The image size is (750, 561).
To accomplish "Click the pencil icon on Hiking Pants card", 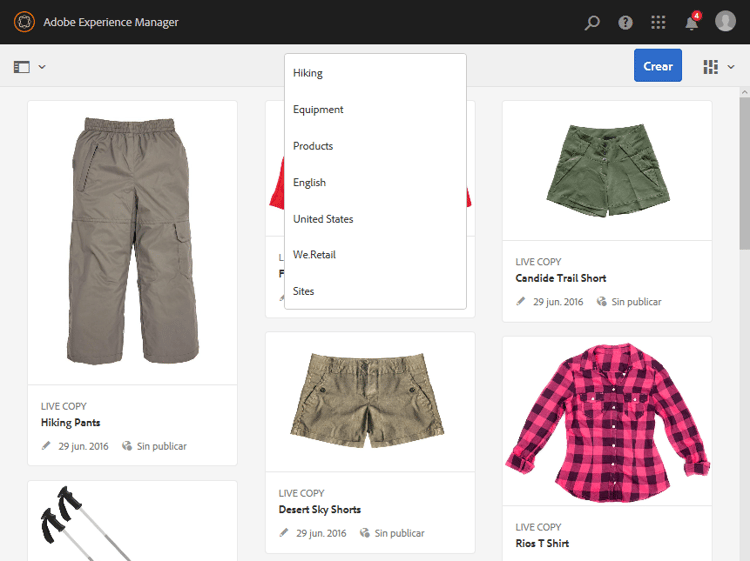I will [x=46, y=446].
